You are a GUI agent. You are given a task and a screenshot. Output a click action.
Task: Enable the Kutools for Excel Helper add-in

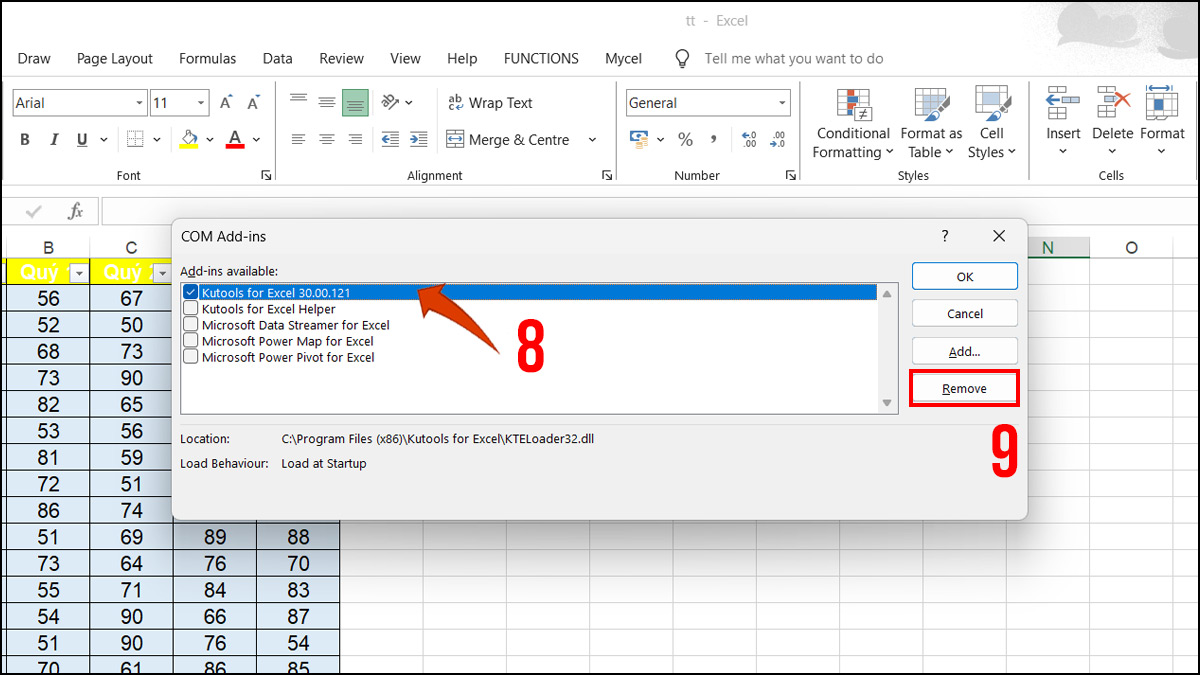click(x=190, y=308)
